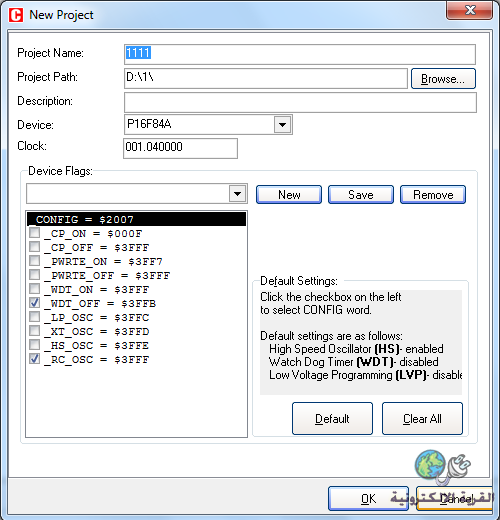500x520 pixels.
Task: Toggle the _PWRTE_ON checkbox
Action: 34,261
